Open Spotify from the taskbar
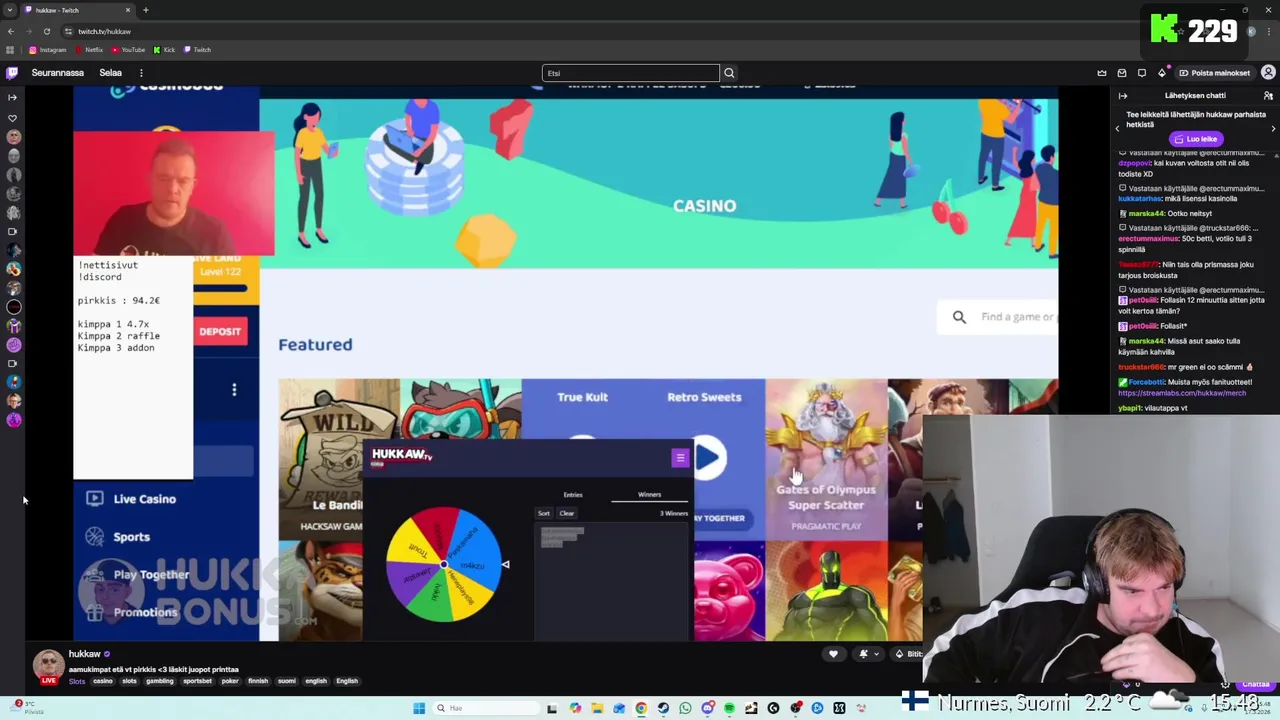The width and height of the screenshot is (1280, 720). coord(729,708)
